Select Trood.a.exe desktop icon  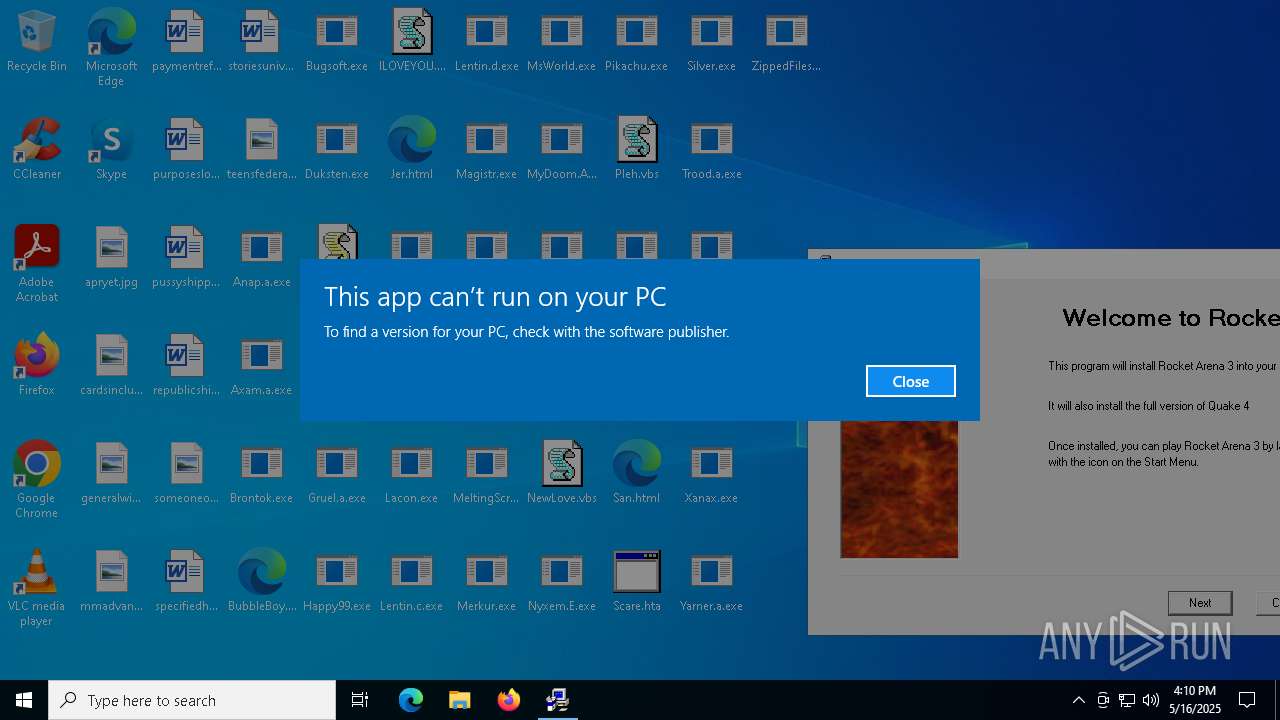(x=712, y=150)
